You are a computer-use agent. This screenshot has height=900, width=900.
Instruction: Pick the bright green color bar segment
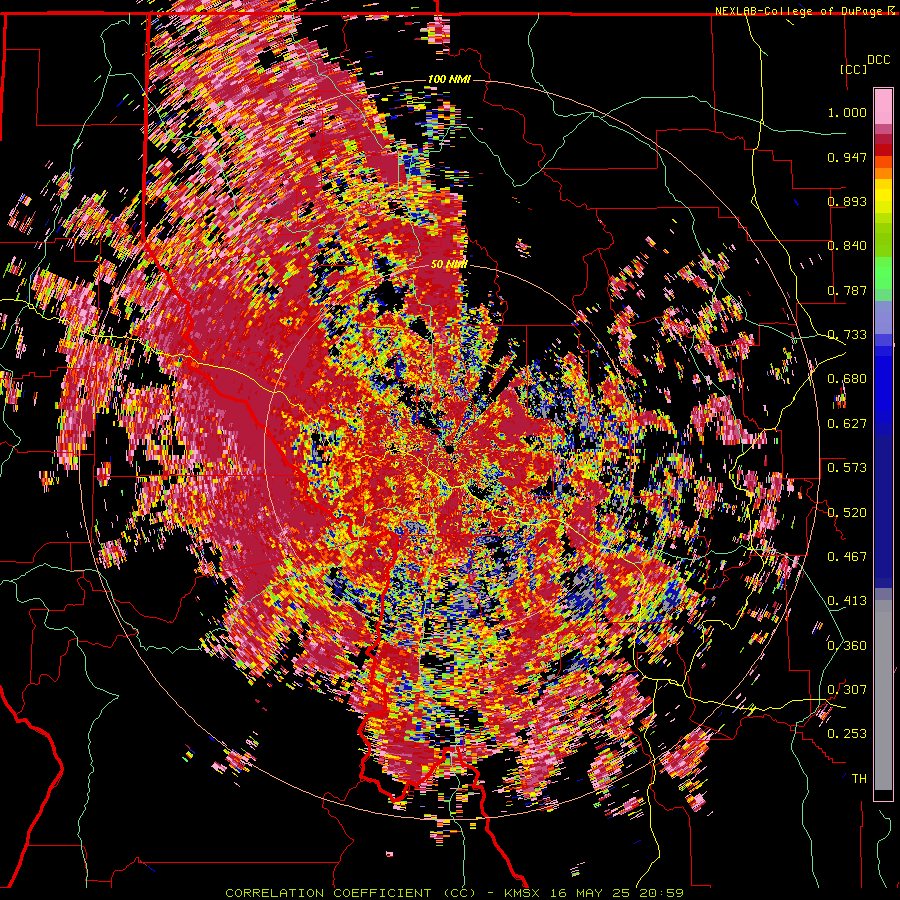(883, 273)
